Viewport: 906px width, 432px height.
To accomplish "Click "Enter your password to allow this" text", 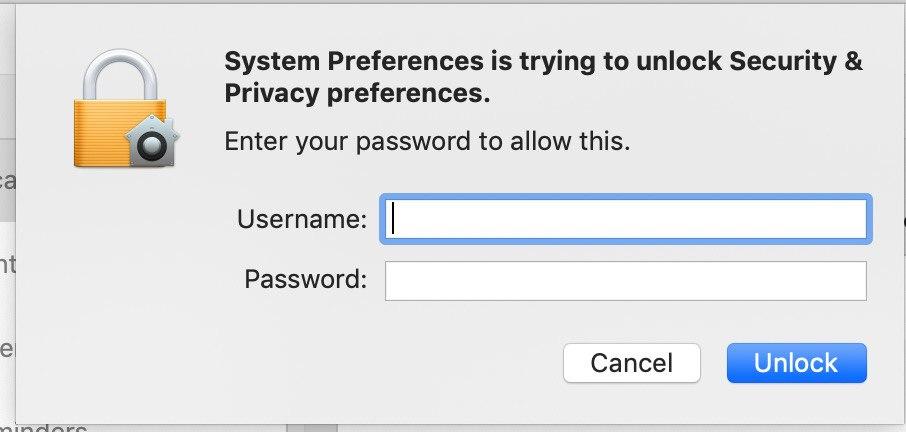I will tap(427, 141).
